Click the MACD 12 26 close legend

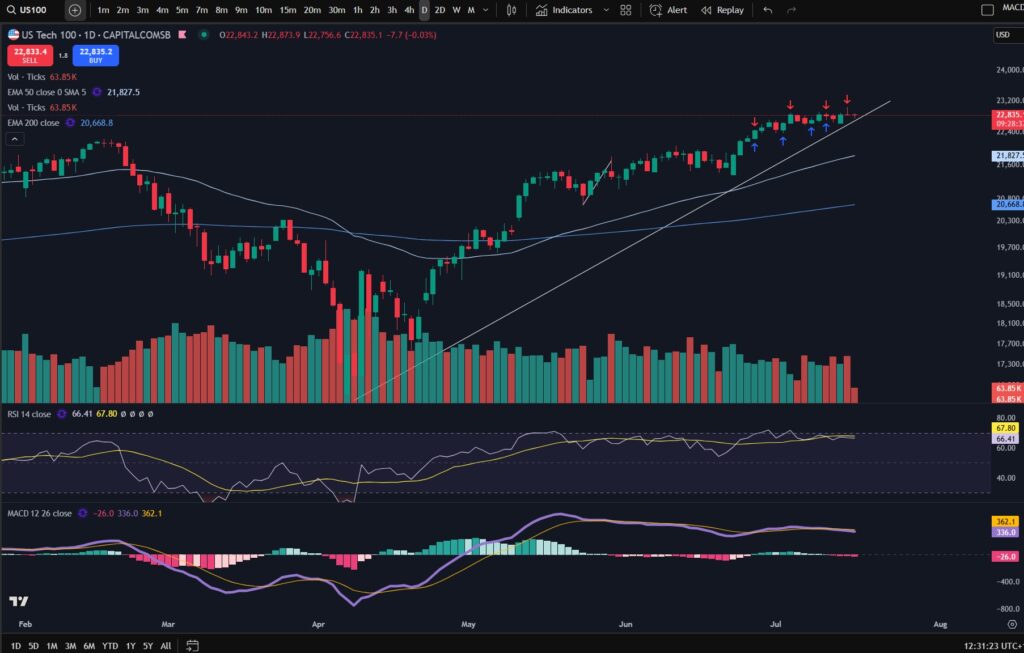click(39, 513)
